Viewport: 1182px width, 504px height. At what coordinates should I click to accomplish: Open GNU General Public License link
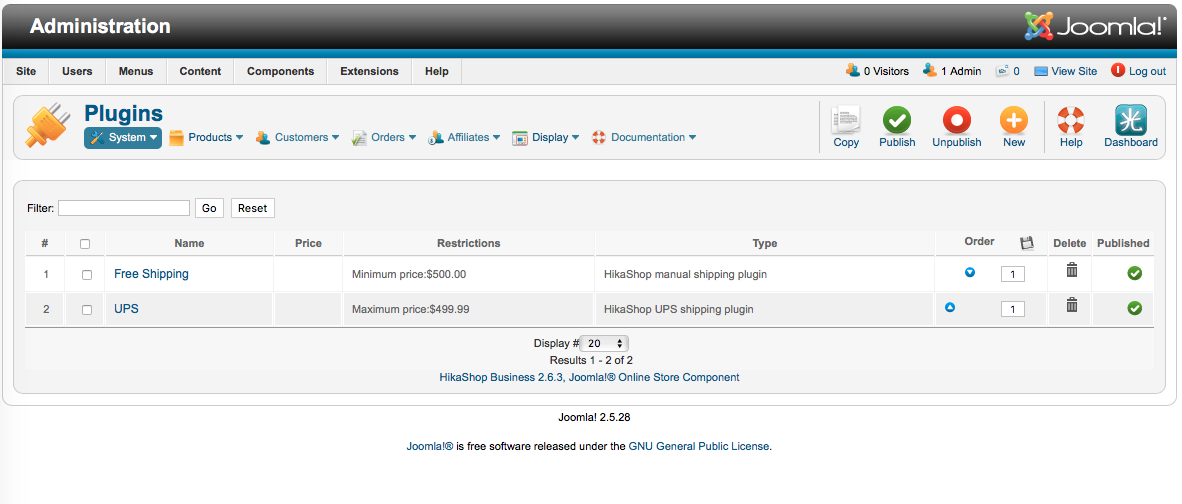[x=699, y=446]
